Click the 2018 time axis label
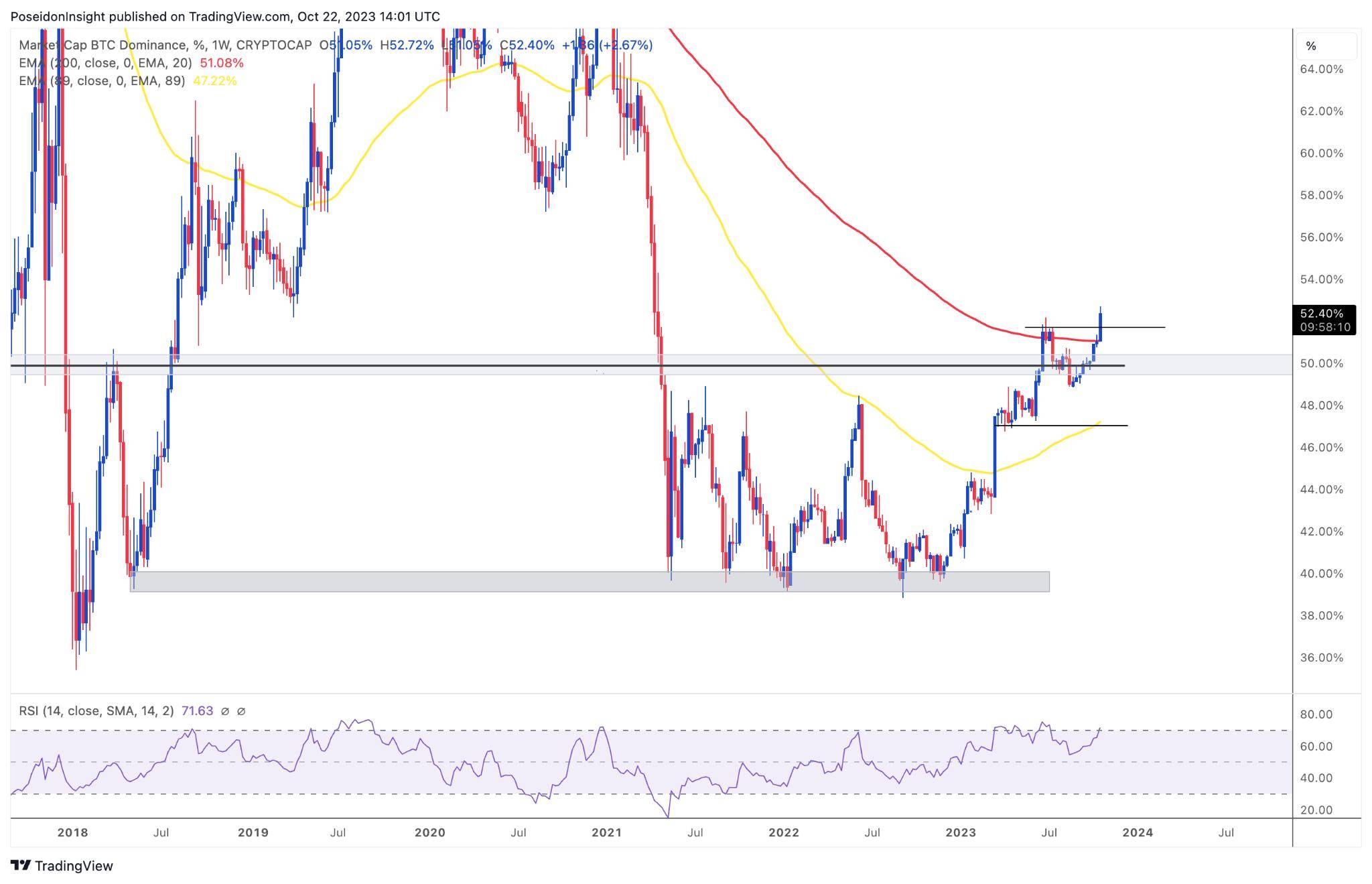Screen dimensions: 1372x884 coord(72,832)
